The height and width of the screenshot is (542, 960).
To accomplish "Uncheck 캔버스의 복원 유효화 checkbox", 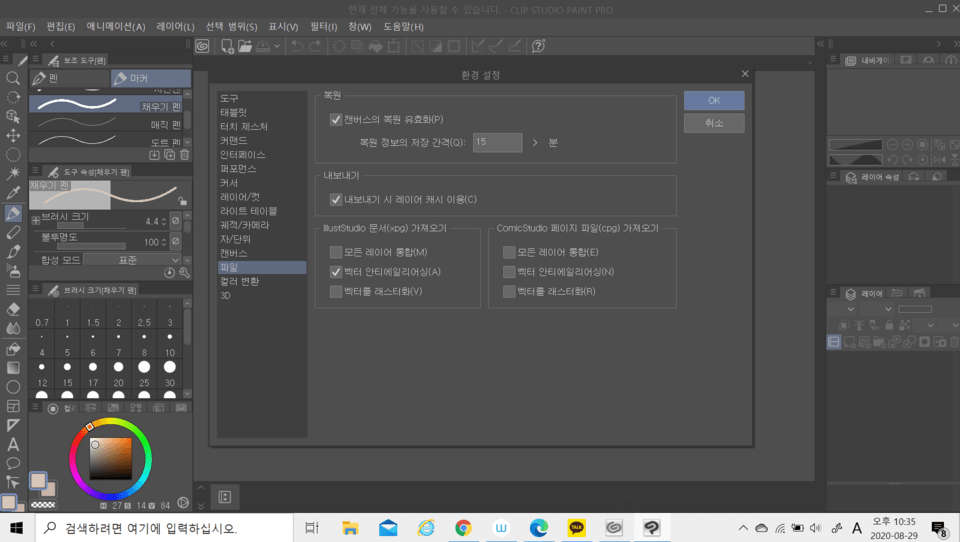I will [336, 120].
